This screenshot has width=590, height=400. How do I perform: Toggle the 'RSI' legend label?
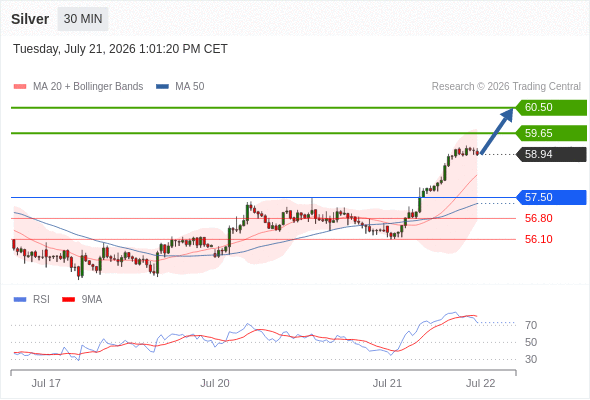click(x=41, y=300)
